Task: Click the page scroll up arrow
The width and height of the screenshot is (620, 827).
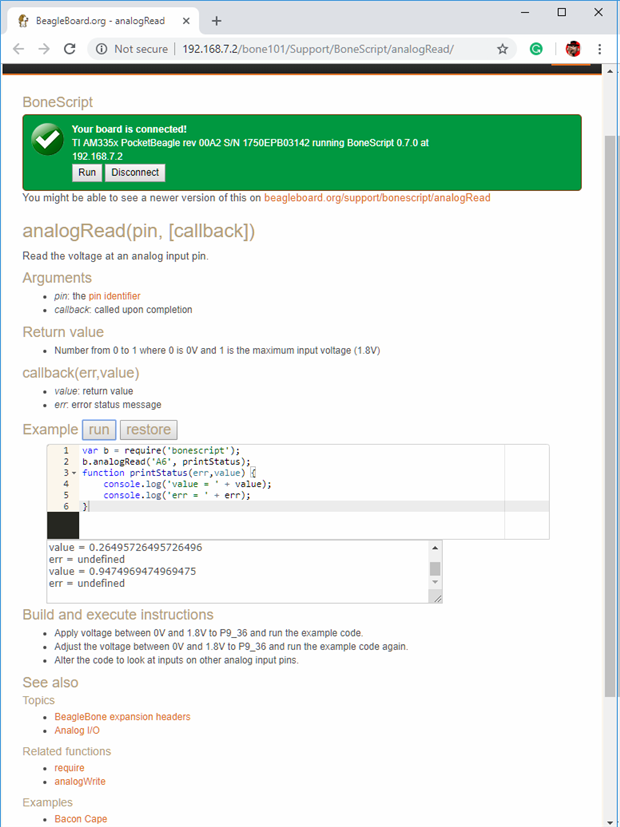Action: [610, 71]
